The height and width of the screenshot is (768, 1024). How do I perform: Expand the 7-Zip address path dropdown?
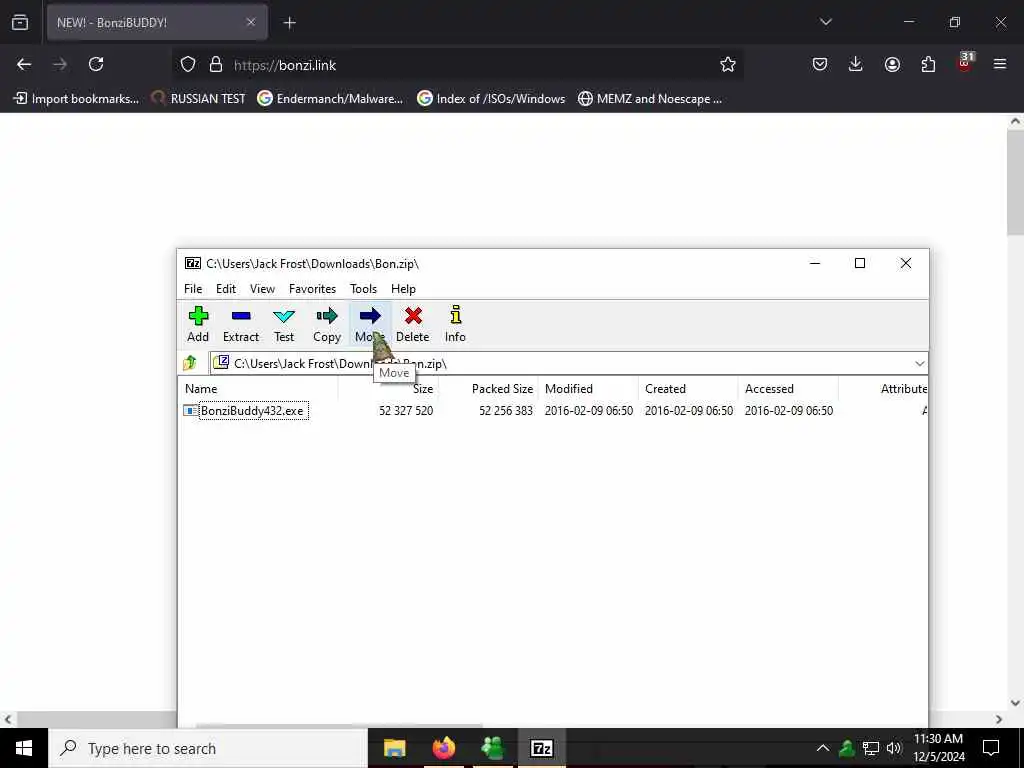(920, 363)
